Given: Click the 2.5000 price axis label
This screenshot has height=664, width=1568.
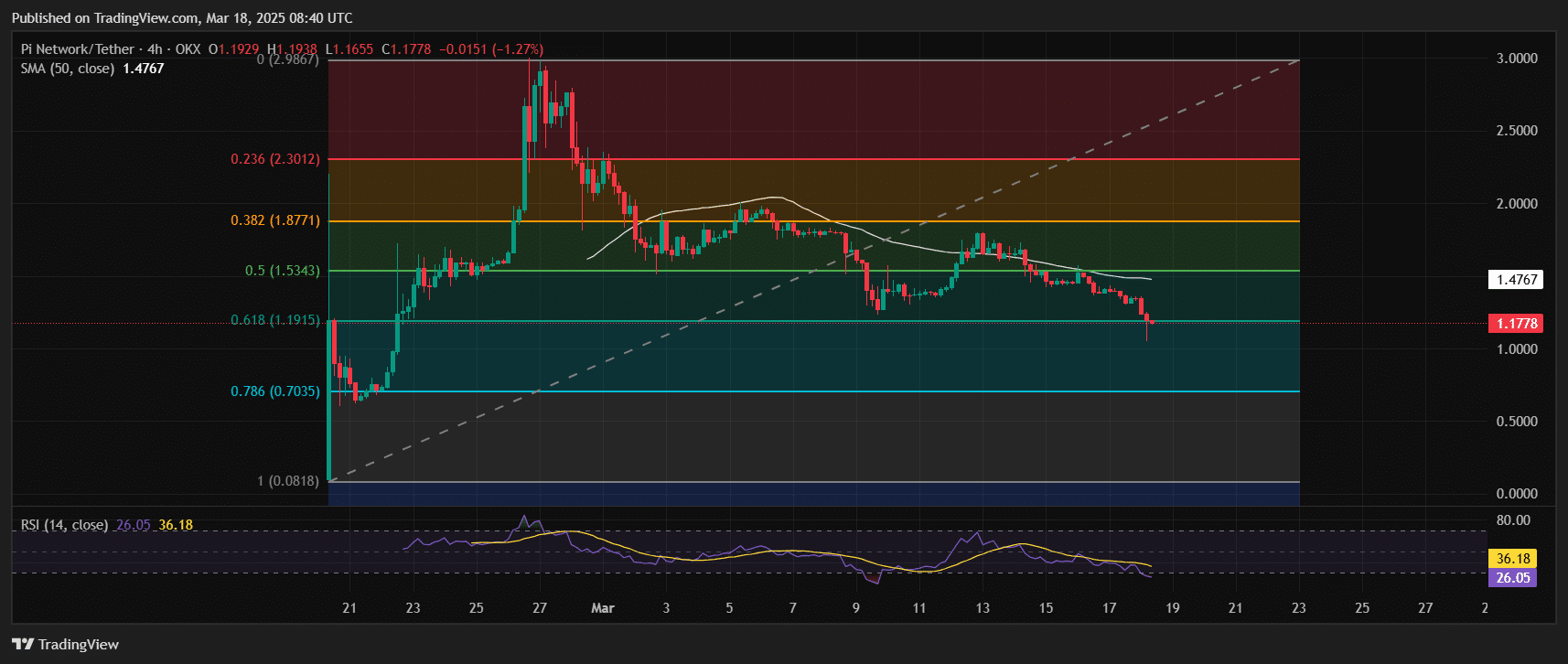Looking at the screenshot, I should (x=1517, y=131).
